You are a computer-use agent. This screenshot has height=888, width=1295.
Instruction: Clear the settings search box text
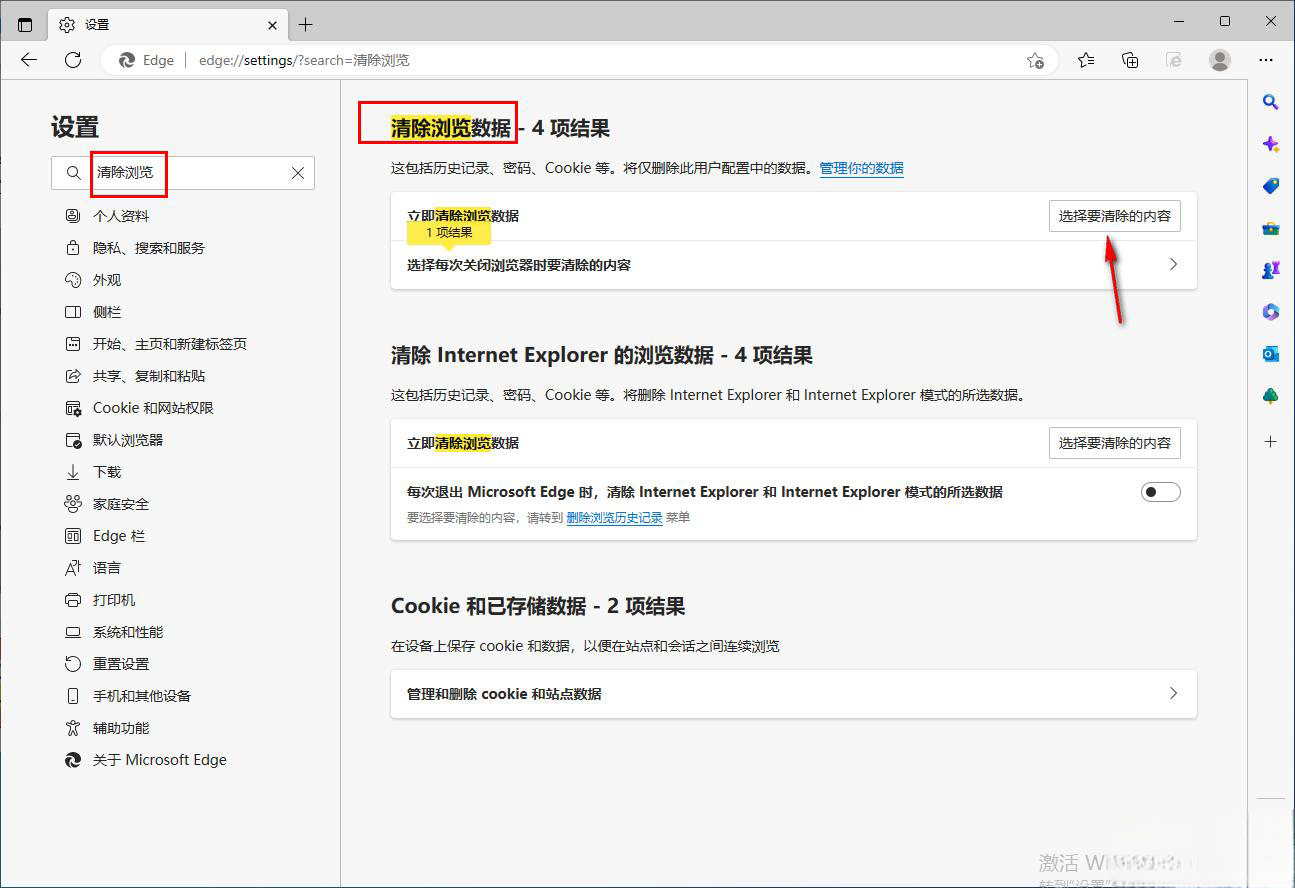(x=298, y=173)
